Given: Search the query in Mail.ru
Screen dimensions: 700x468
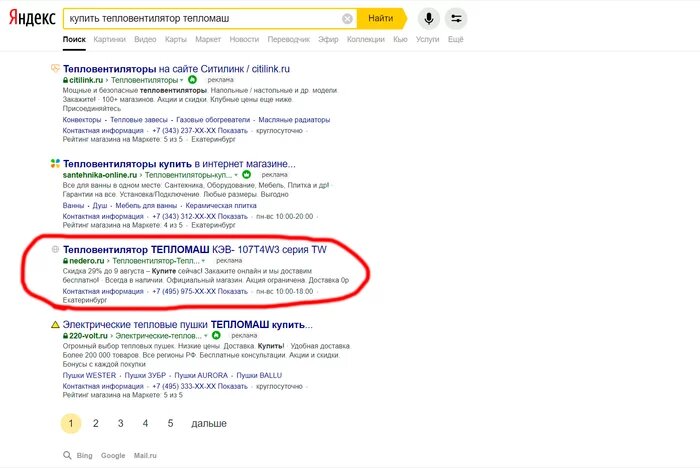Looking at the screenshot, I should click(145, 455).
